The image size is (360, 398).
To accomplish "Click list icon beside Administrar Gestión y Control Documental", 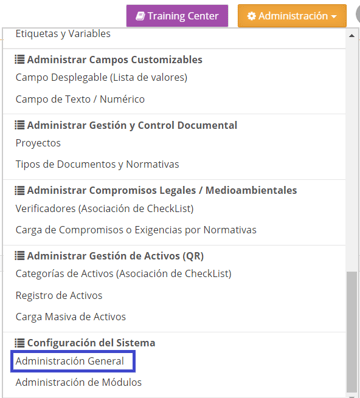I will pos(20,125).
